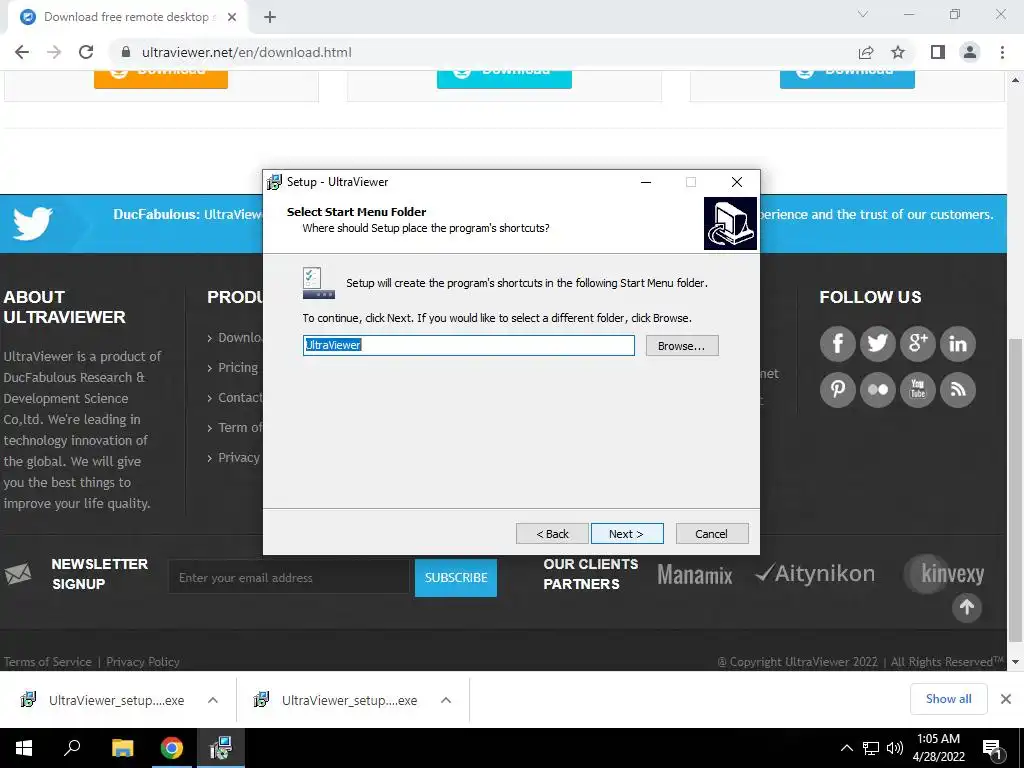Image resolution: width=1024 pixels, height=768 pixels.
Task: Open the RSS feed icon
Action: (x=958, y=390)
